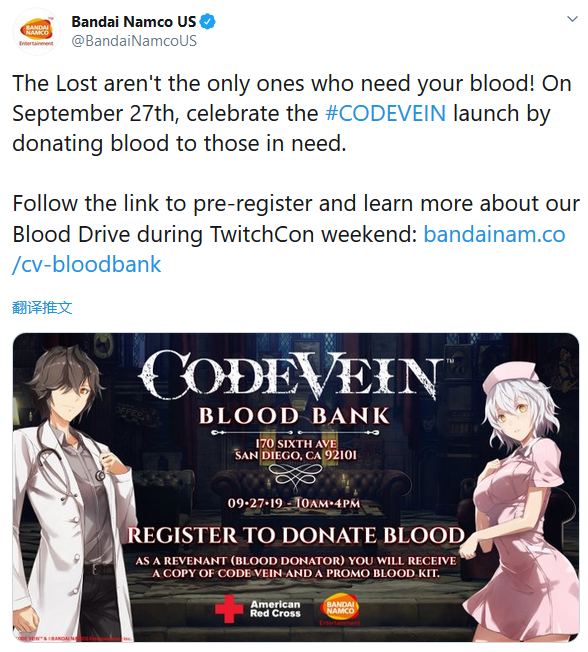Follow the bandainam.co/cv-bloodbank link
Screen dimensions: 588x652
[x=289, y=249]
